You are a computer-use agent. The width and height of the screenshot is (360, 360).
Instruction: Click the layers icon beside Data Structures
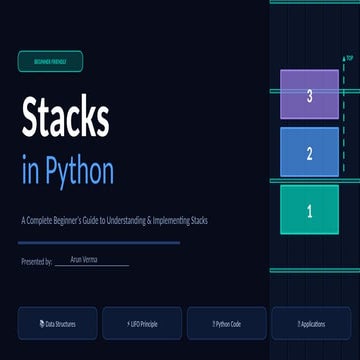coord(42,324)
